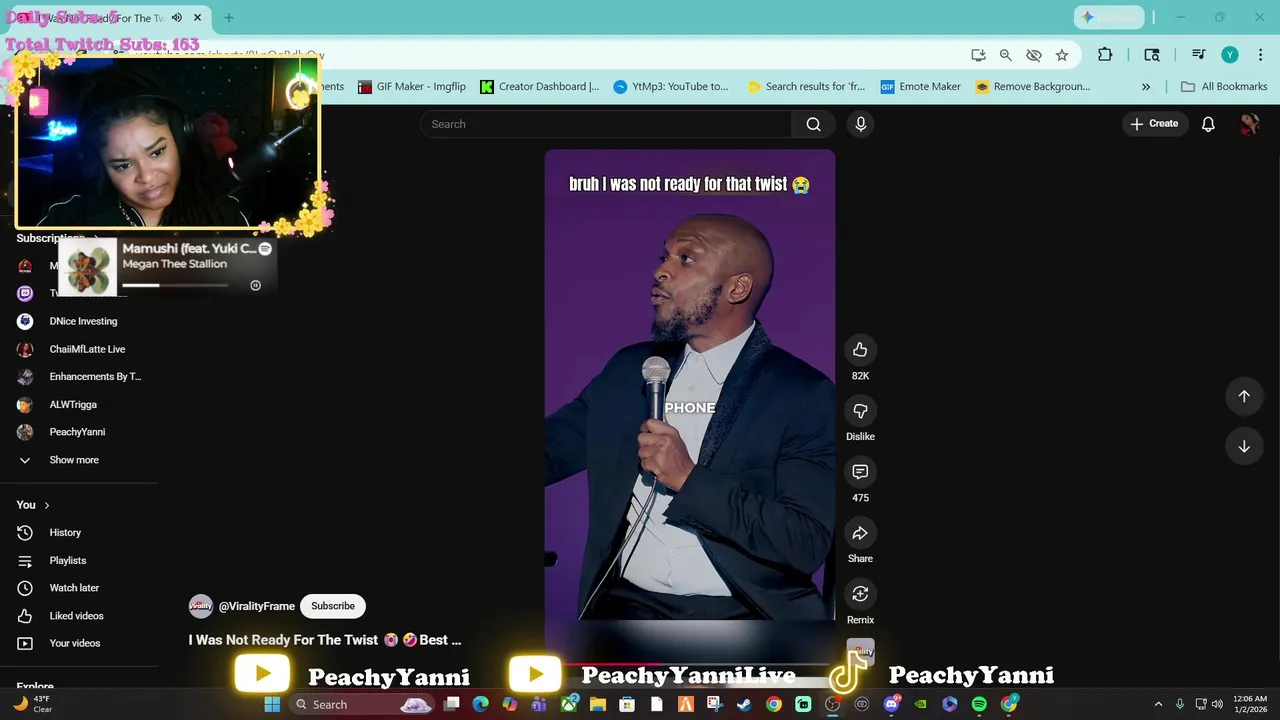This screenshot has height=720, width=1280.
Task: Open the weather widget showing 43°F
Action: click(32, 704)
